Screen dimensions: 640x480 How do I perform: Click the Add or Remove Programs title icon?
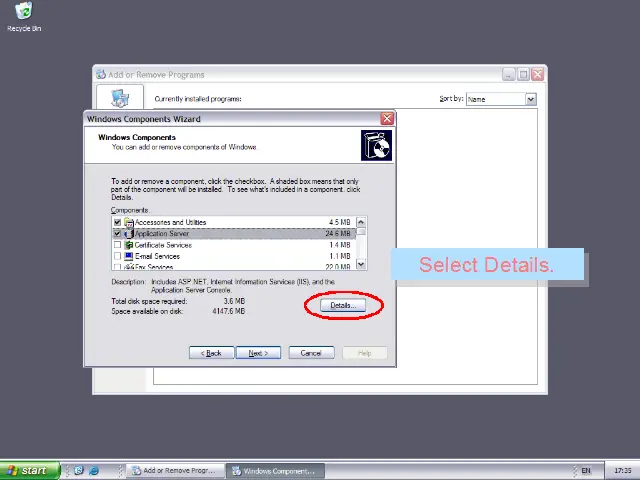pyautogui.click(x=100, y=75)
